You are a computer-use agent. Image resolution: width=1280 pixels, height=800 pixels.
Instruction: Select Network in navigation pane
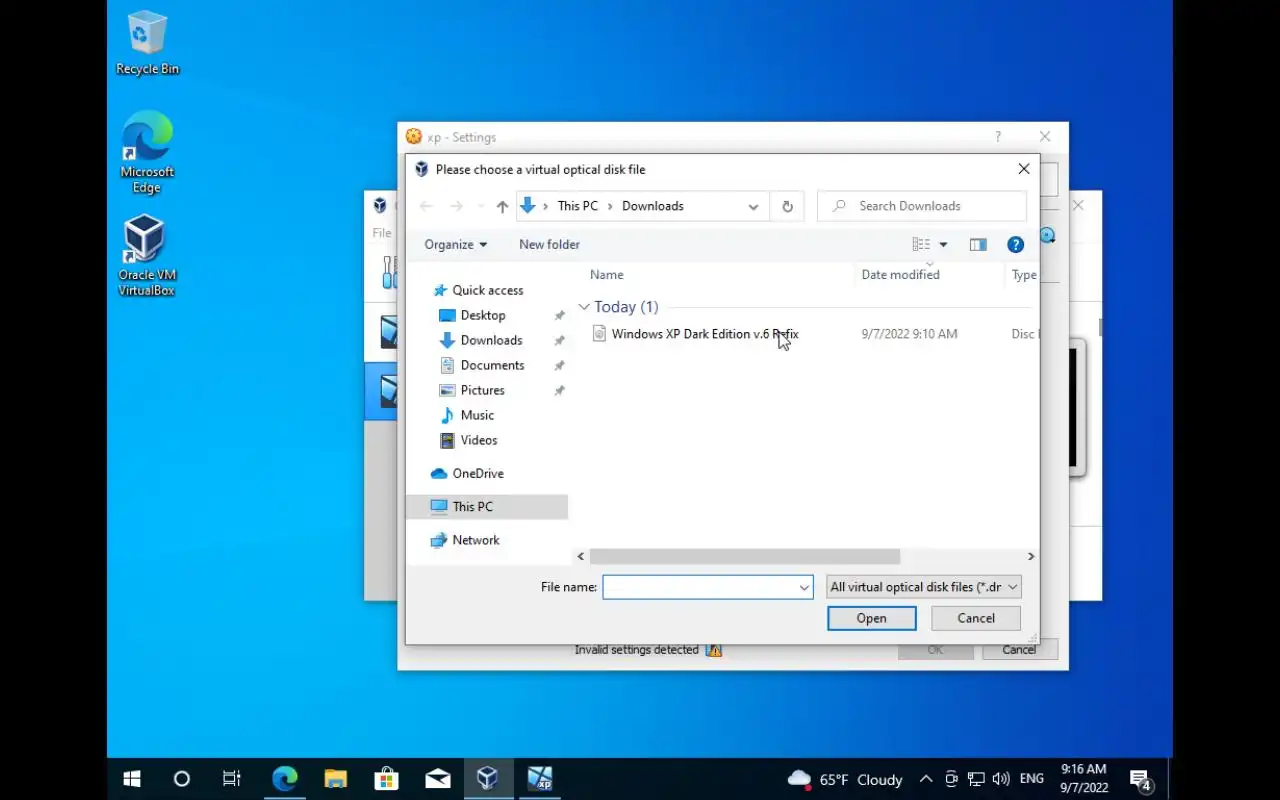(475, 540)
